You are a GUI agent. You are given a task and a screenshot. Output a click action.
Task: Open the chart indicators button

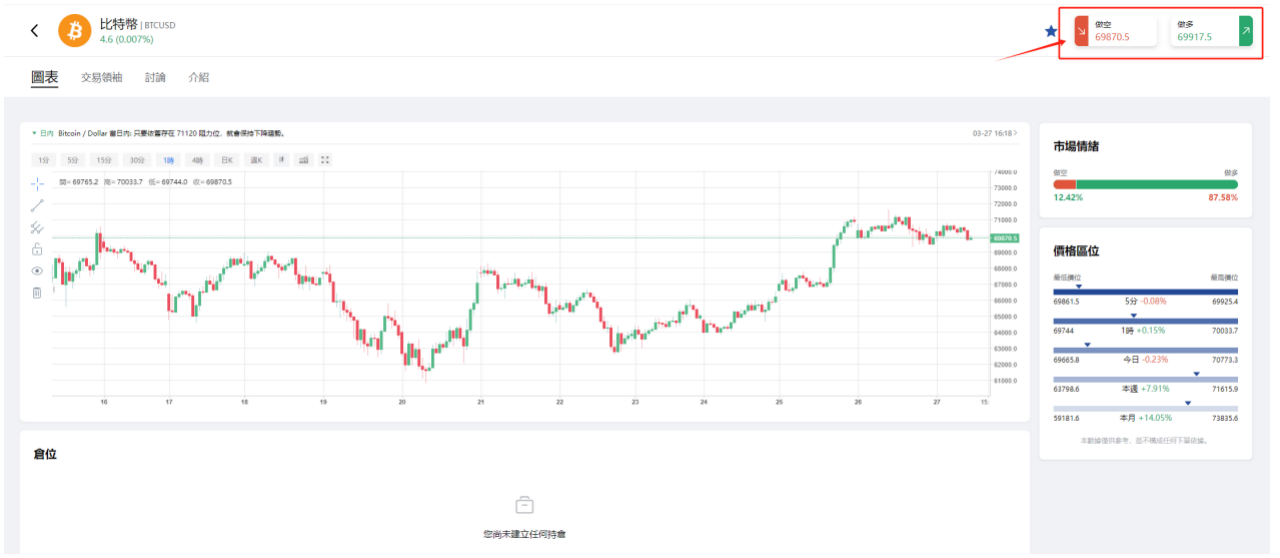(x=303, y=160)
